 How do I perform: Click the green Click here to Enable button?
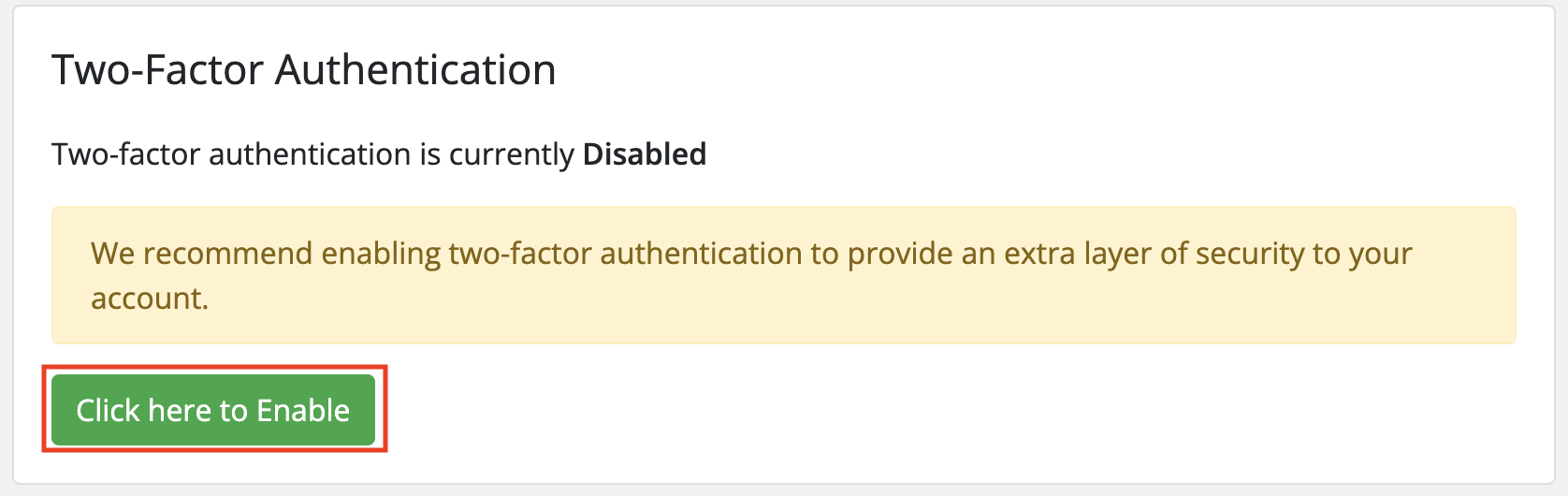coord(213,410)
